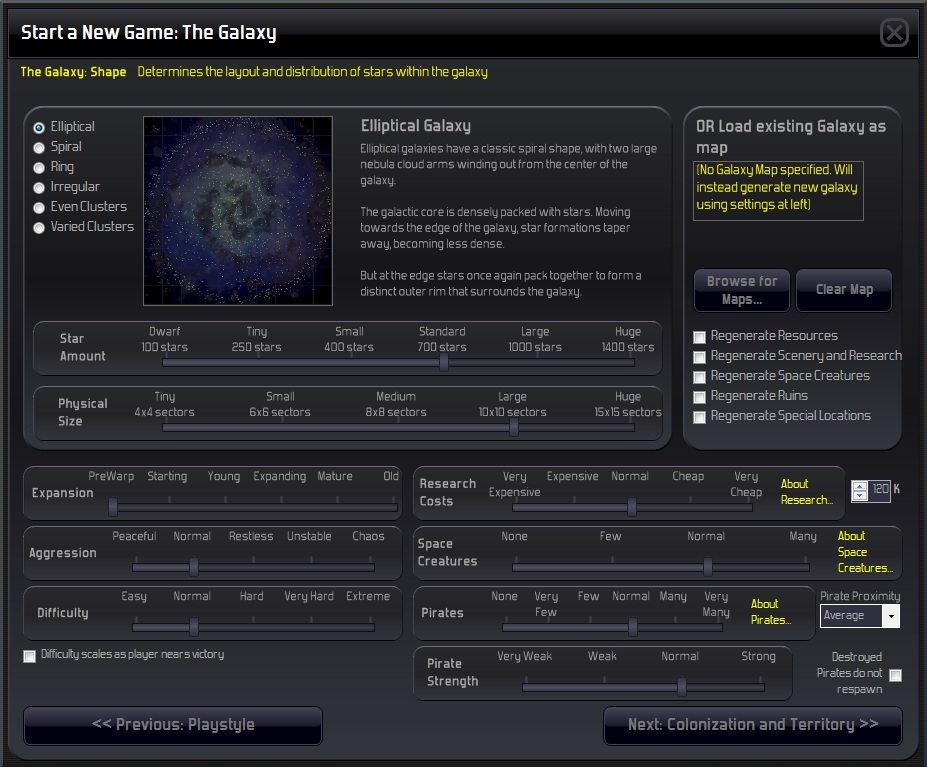The width and height of the screenshot is (927, 767).
Task: Click Tiny 4x4 sectors label
Action: 164,404
